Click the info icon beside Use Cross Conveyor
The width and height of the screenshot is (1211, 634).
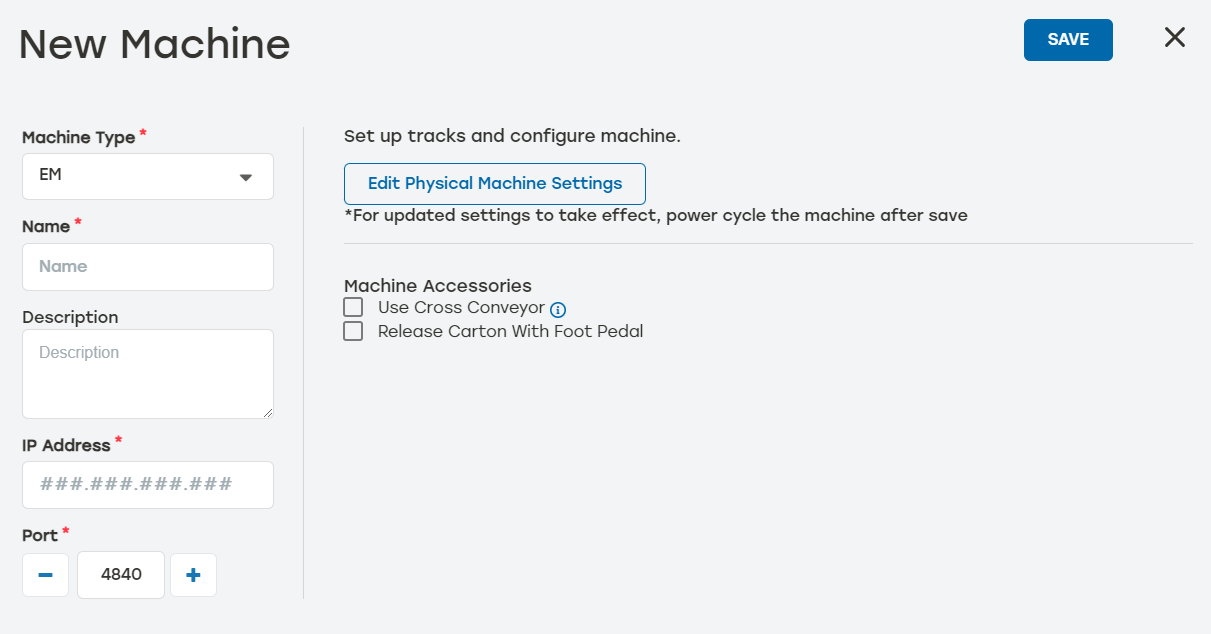558,309
